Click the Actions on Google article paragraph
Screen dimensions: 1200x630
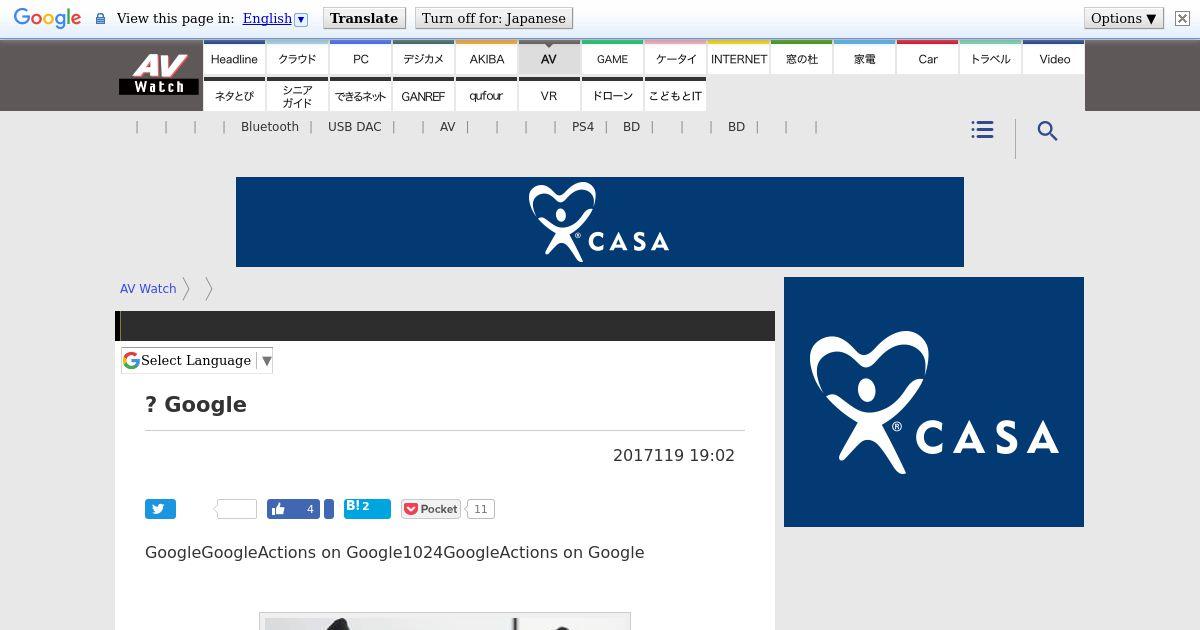395,552
